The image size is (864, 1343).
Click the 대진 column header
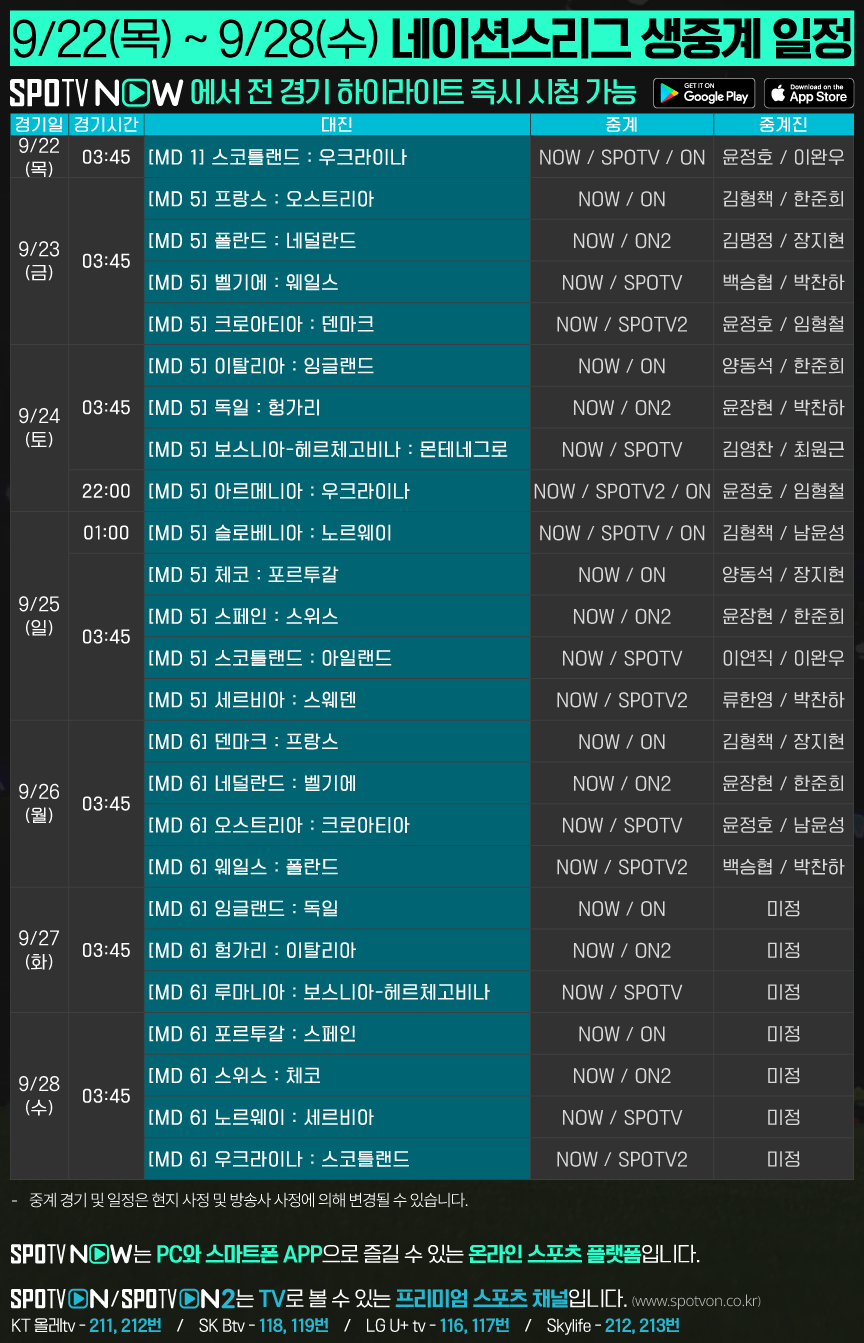337,124
